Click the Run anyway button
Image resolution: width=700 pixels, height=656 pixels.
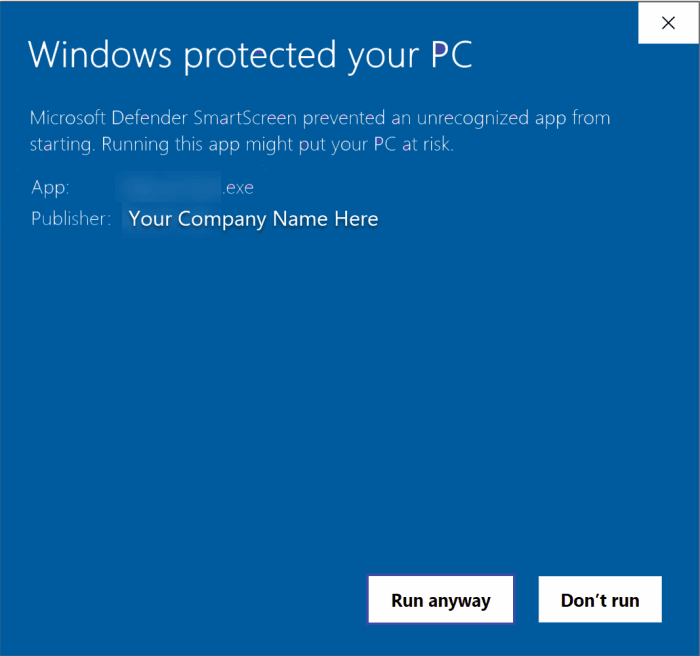tap(440, 600)
